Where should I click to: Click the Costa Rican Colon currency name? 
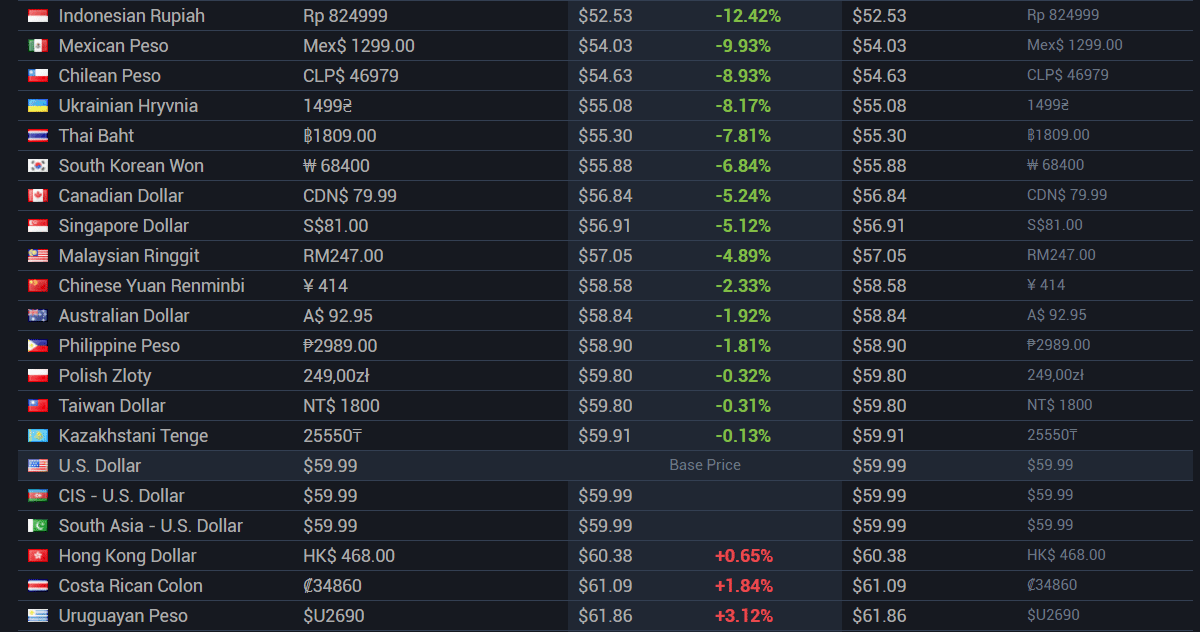(130, 586)
